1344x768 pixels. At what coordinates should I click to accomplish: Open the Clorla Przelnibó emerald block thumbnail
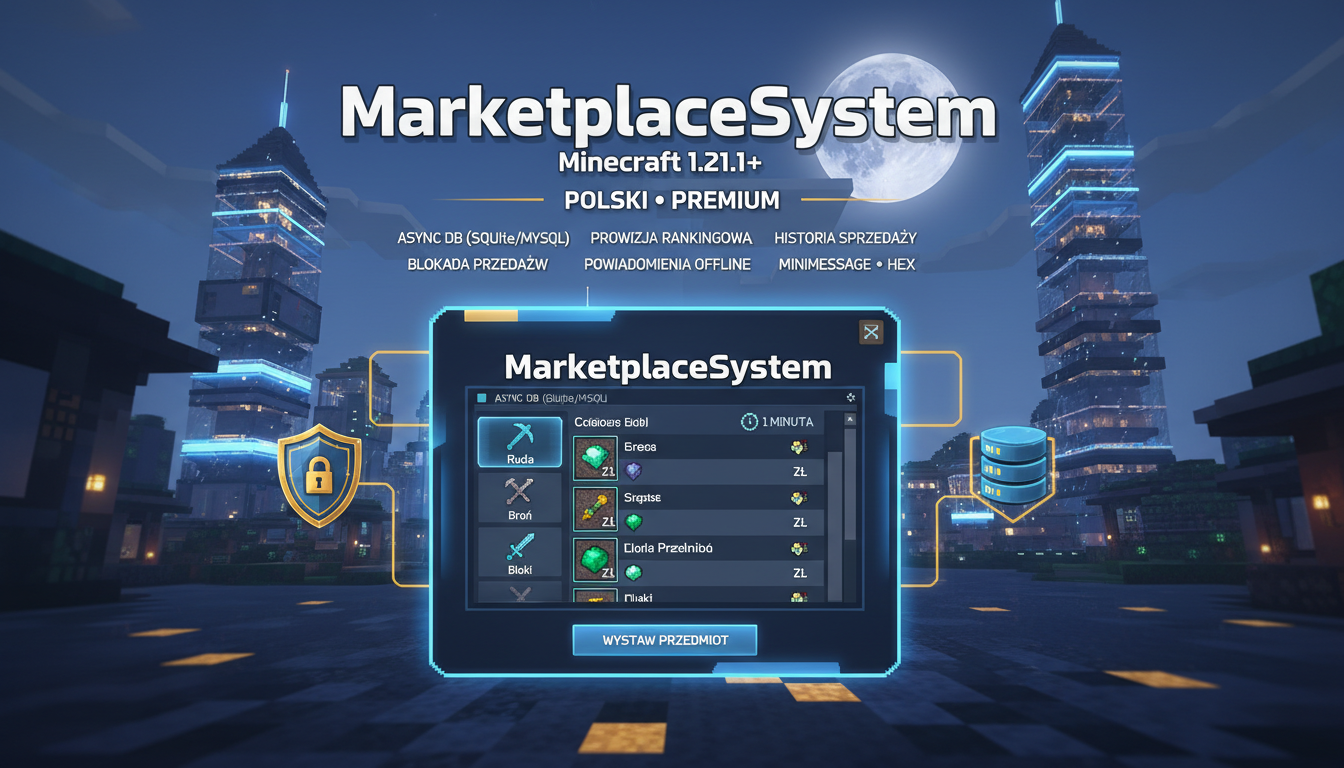595,560
